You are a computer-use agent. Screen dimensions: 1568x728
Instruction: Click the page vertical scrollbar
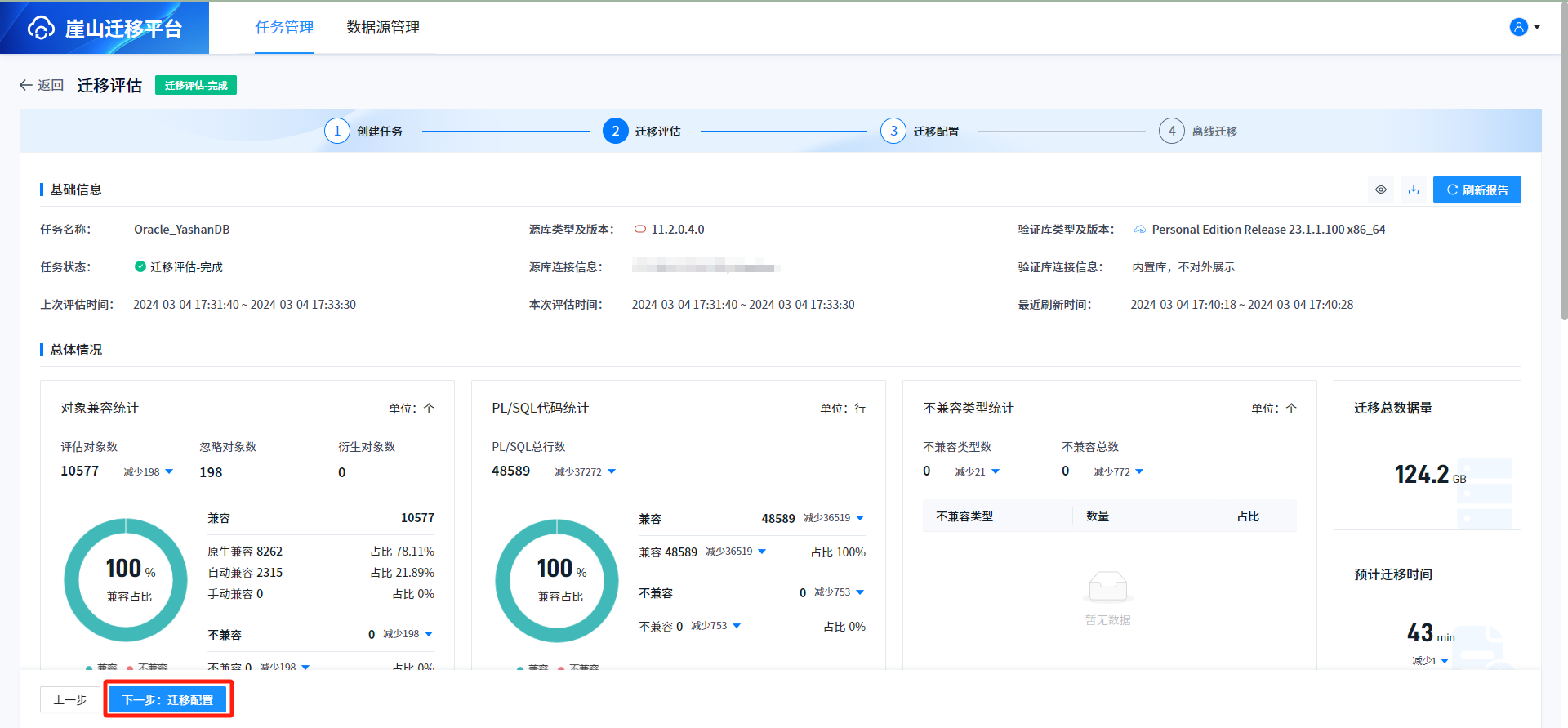pyautogui.click(x=1564, y=163)
